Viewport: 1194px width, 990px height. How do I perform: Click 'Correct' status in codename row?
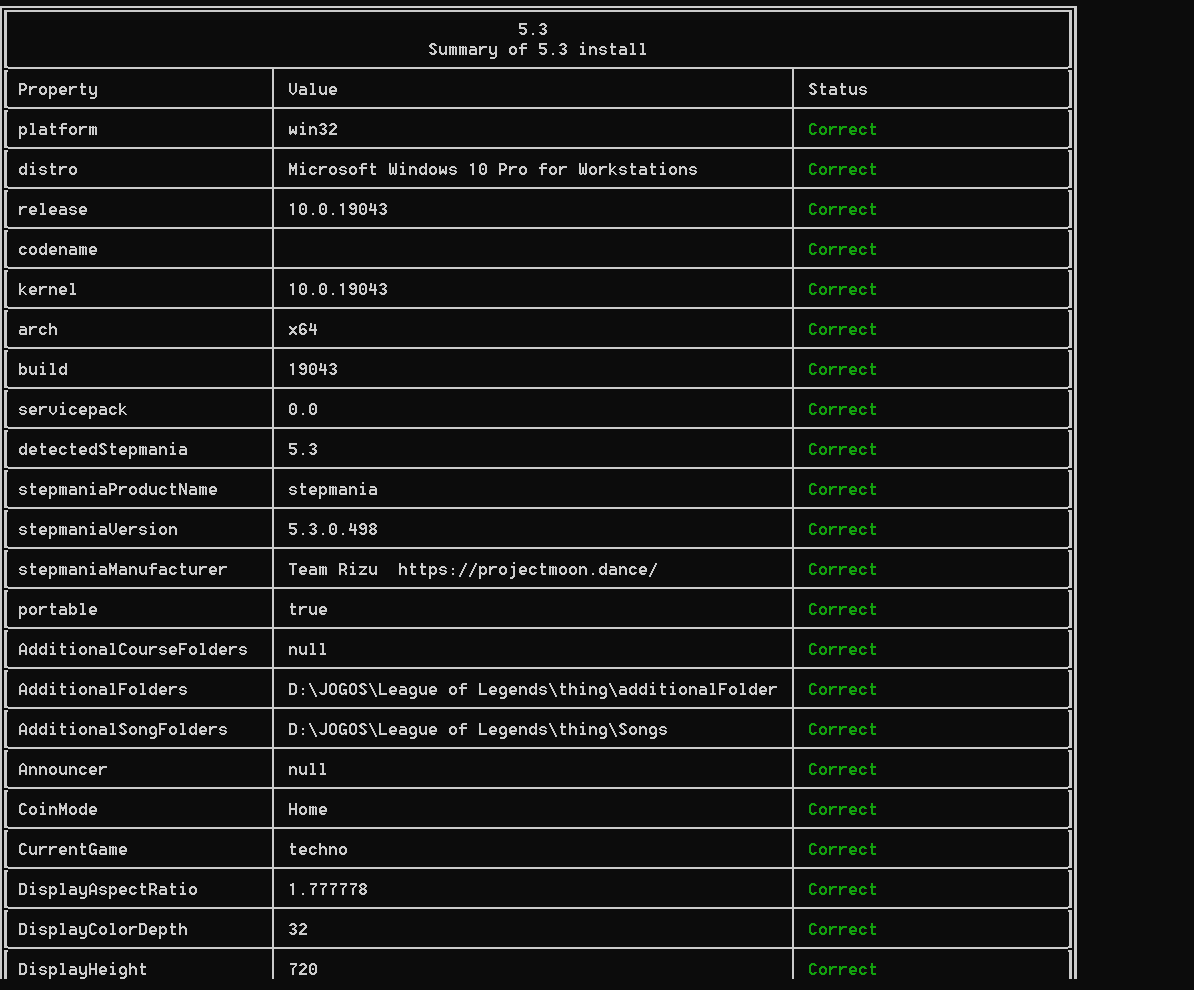(x=842, y=249)
